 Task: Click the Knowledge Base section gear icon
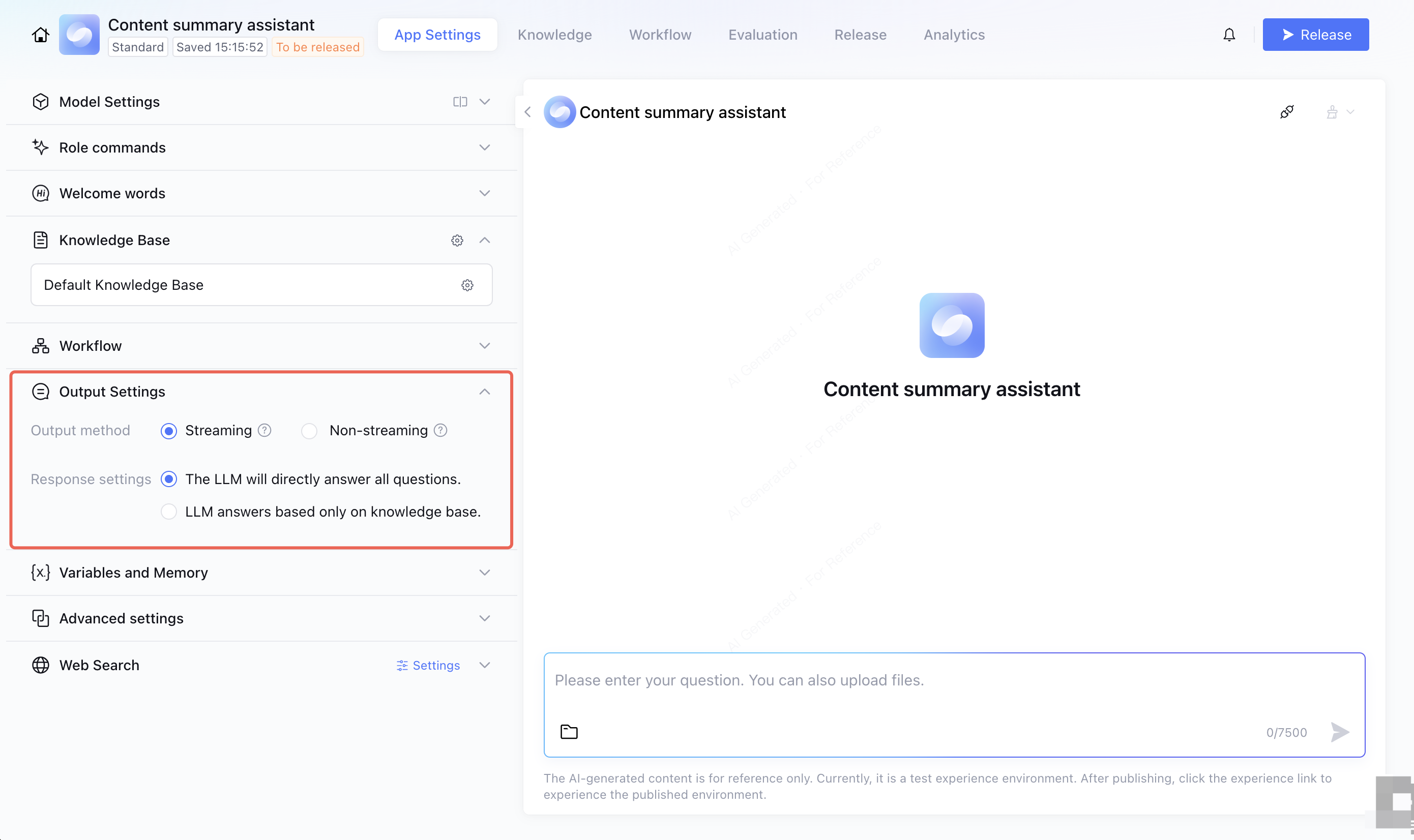point(457,241)
